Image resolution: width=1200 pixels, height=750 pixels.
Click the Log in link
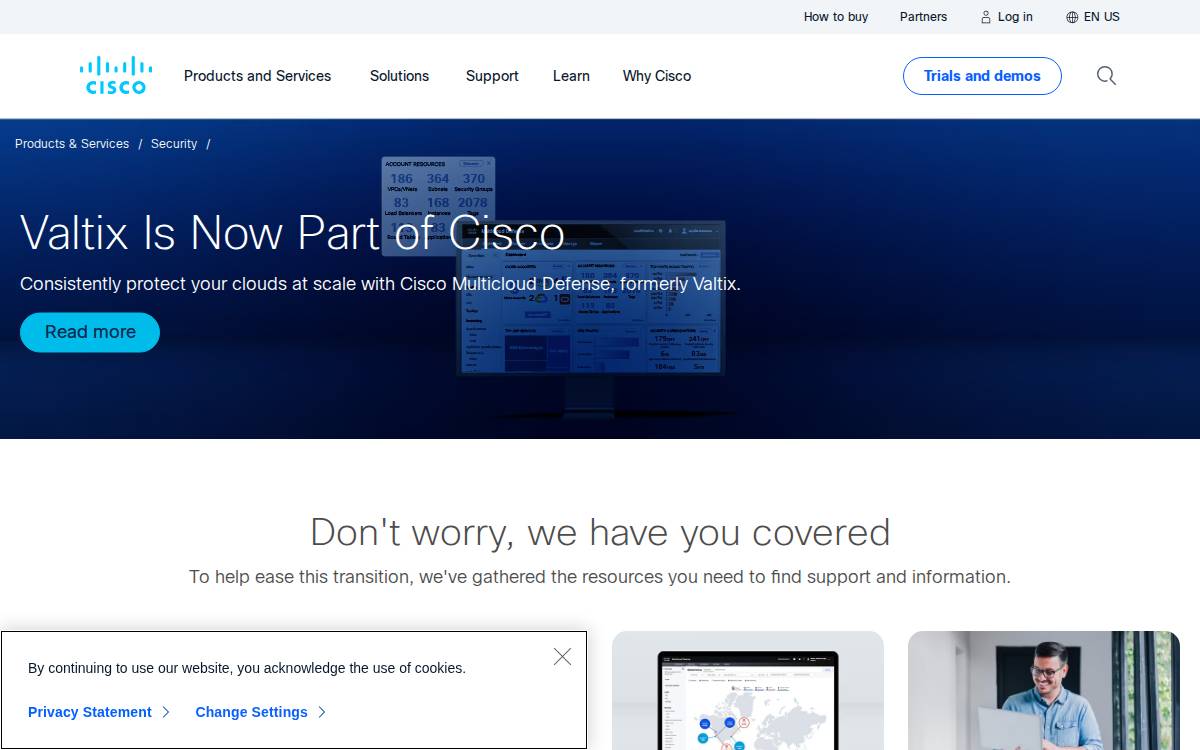pyautogui.click(x=1015, y=17)
